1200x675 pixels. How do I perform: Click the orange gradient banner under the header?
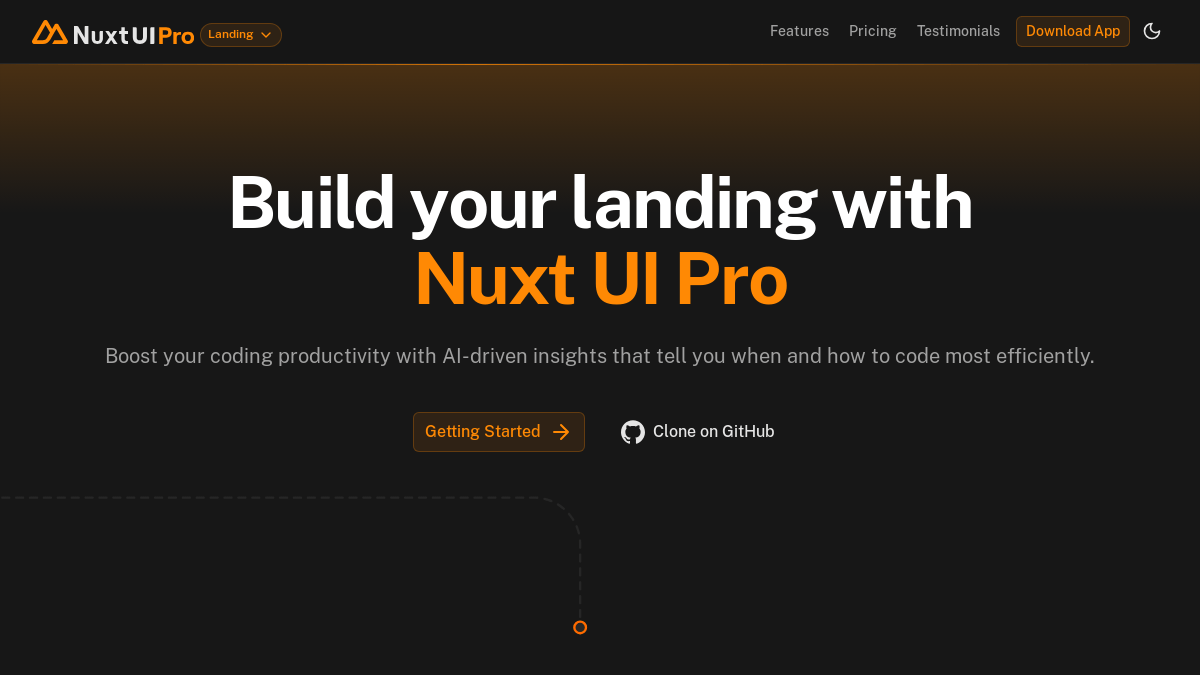(600, 110)
